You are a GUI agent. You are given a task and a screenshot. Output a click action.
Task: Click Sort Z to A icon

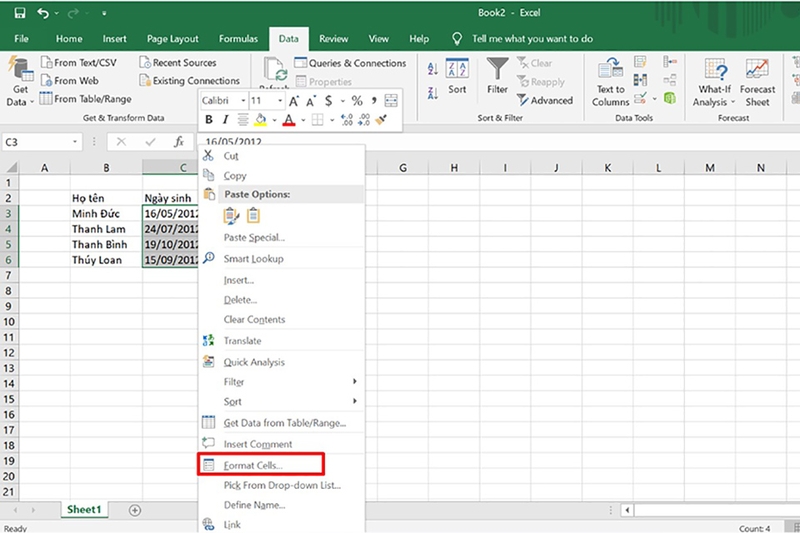pyautogui.click(x=433, y=93)
